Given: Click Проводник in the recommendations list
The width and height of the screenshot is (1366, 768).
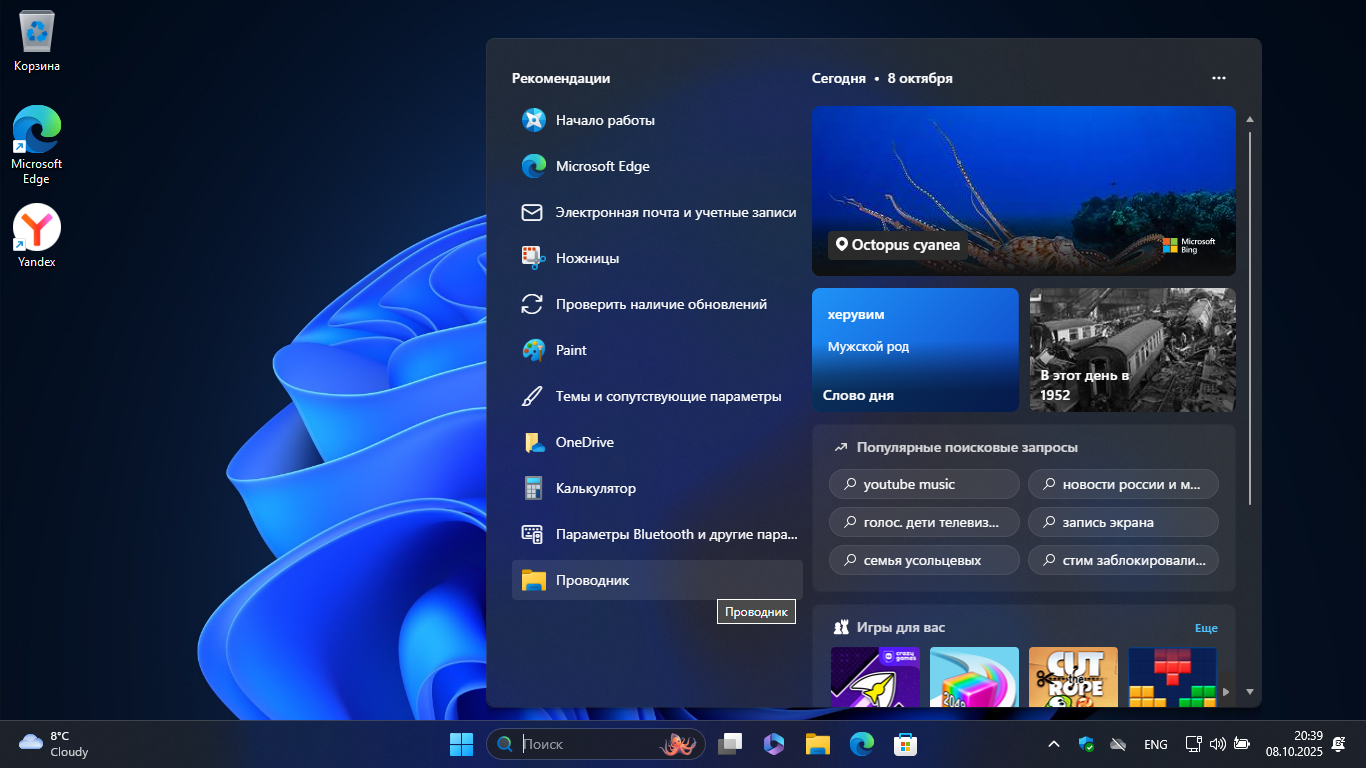Looking at the screenshot, I should coord(592,580).
